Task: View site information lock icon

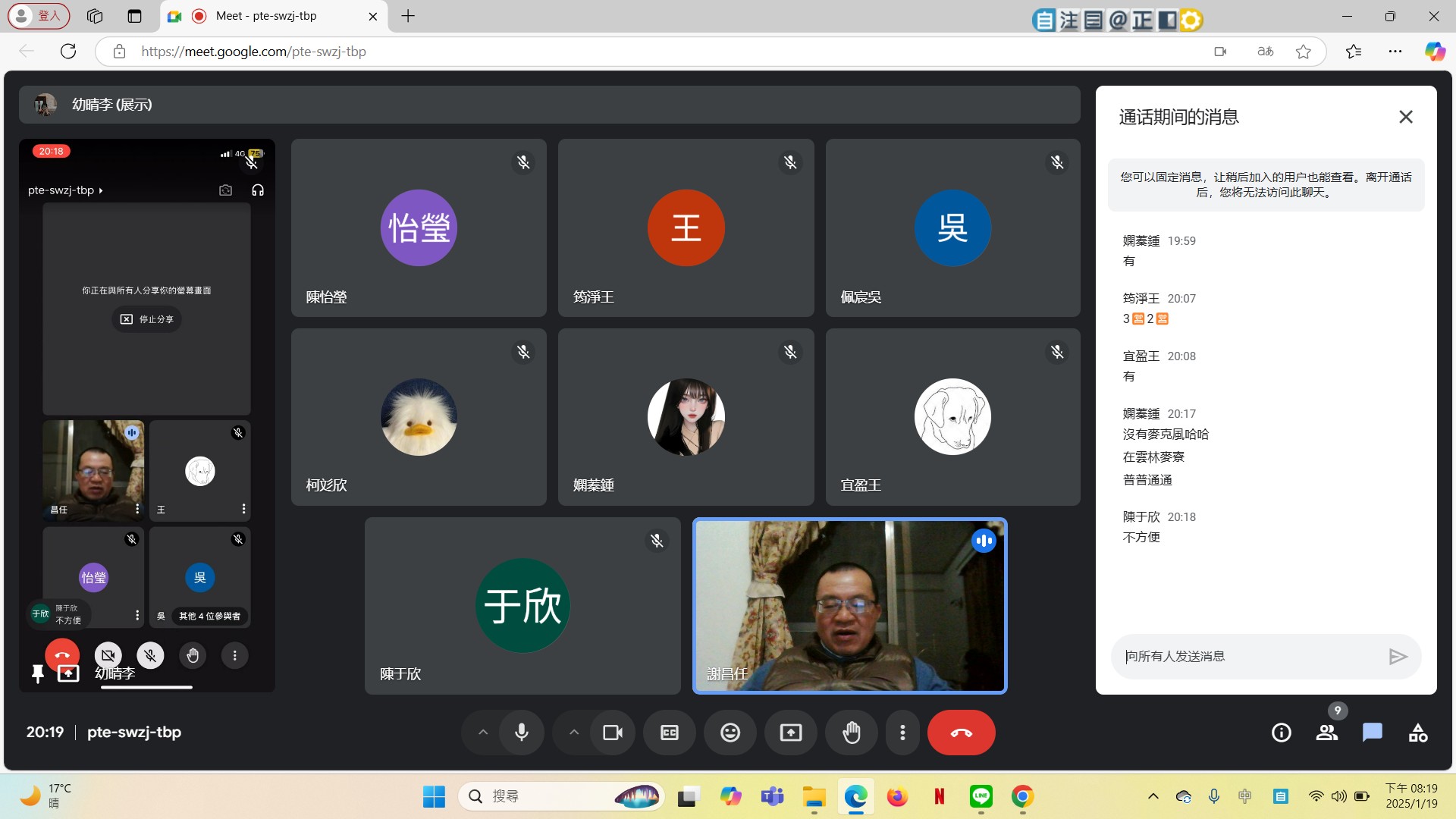Action: coord(119,52)
